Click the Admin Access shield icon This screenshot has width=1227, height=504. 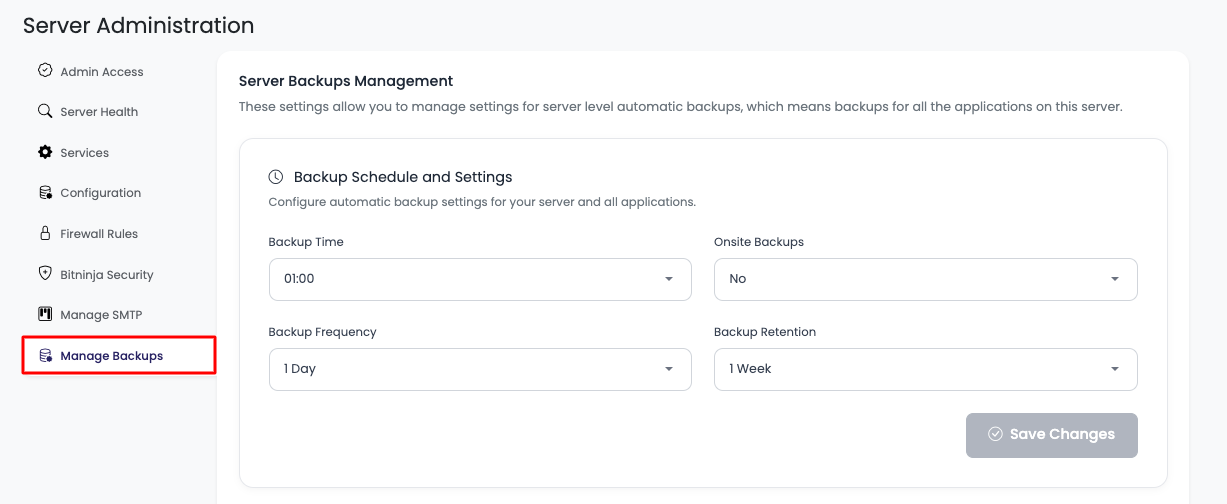pos(45,71)
